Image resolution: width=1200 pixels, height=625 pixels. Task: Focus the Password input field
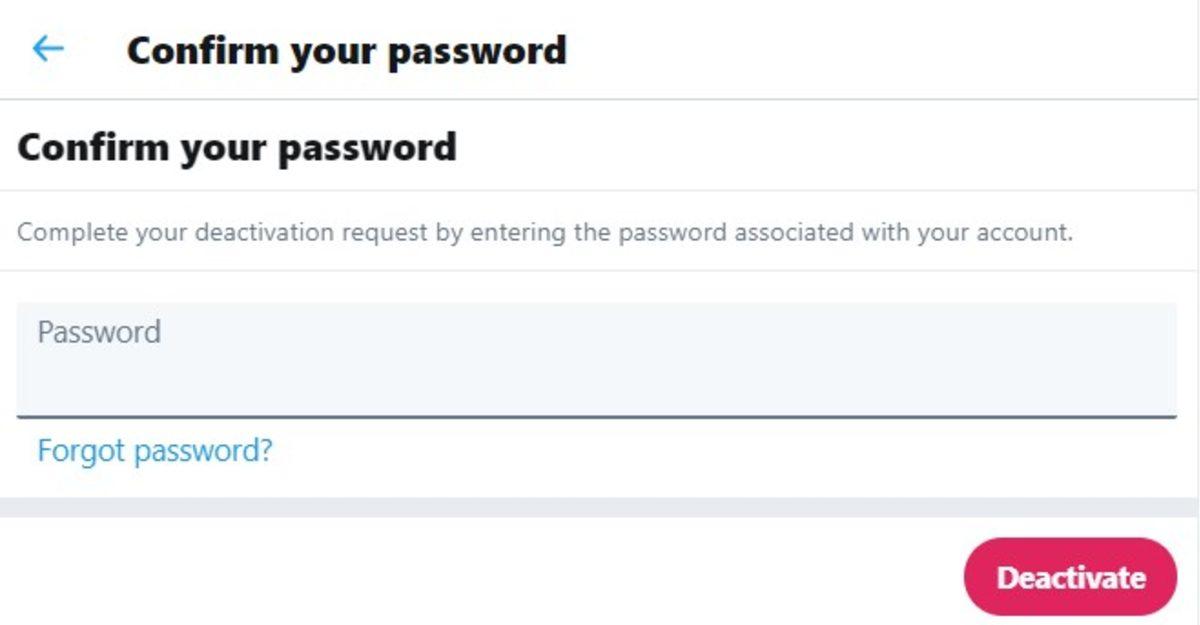(x=596, y=372)
